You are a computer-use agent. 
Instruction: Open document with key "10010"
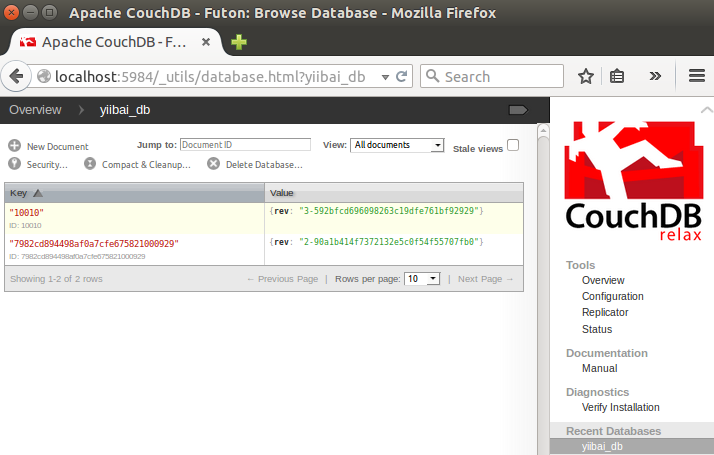click(x=27, y=213)
